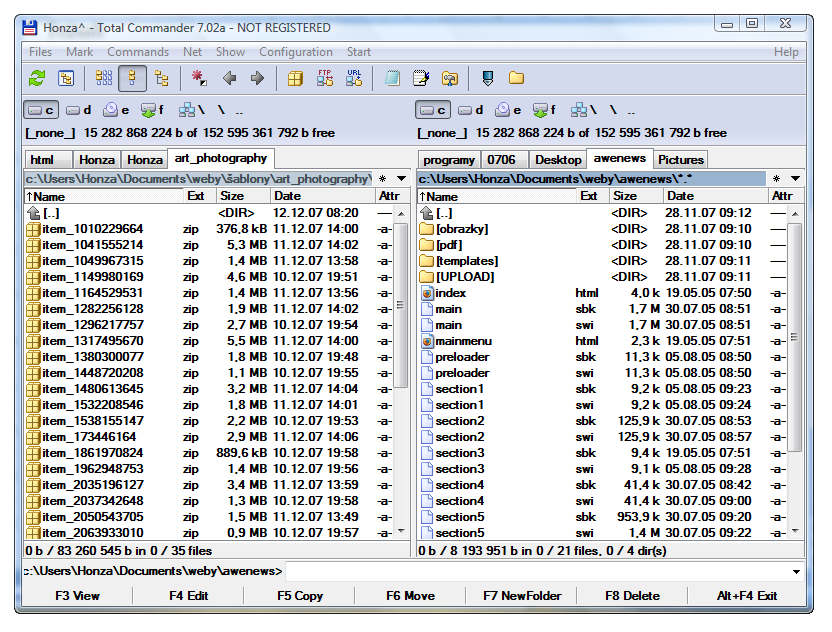Open the Configuration menu

pyautogui.click(x=296, y=52)
